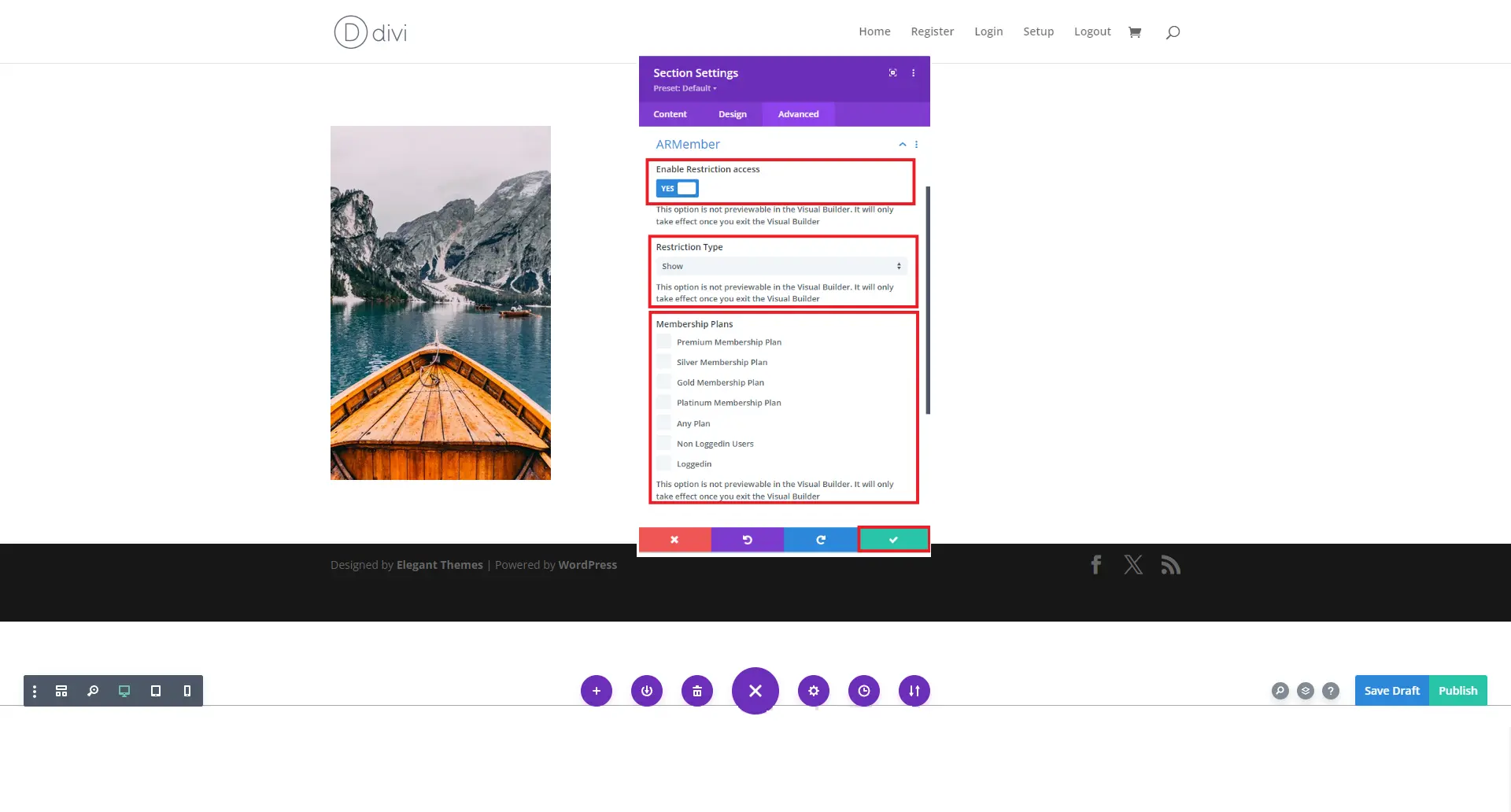Open the X social footer icon
This screenshot has height=812, width=1511.
point(1133,565)
